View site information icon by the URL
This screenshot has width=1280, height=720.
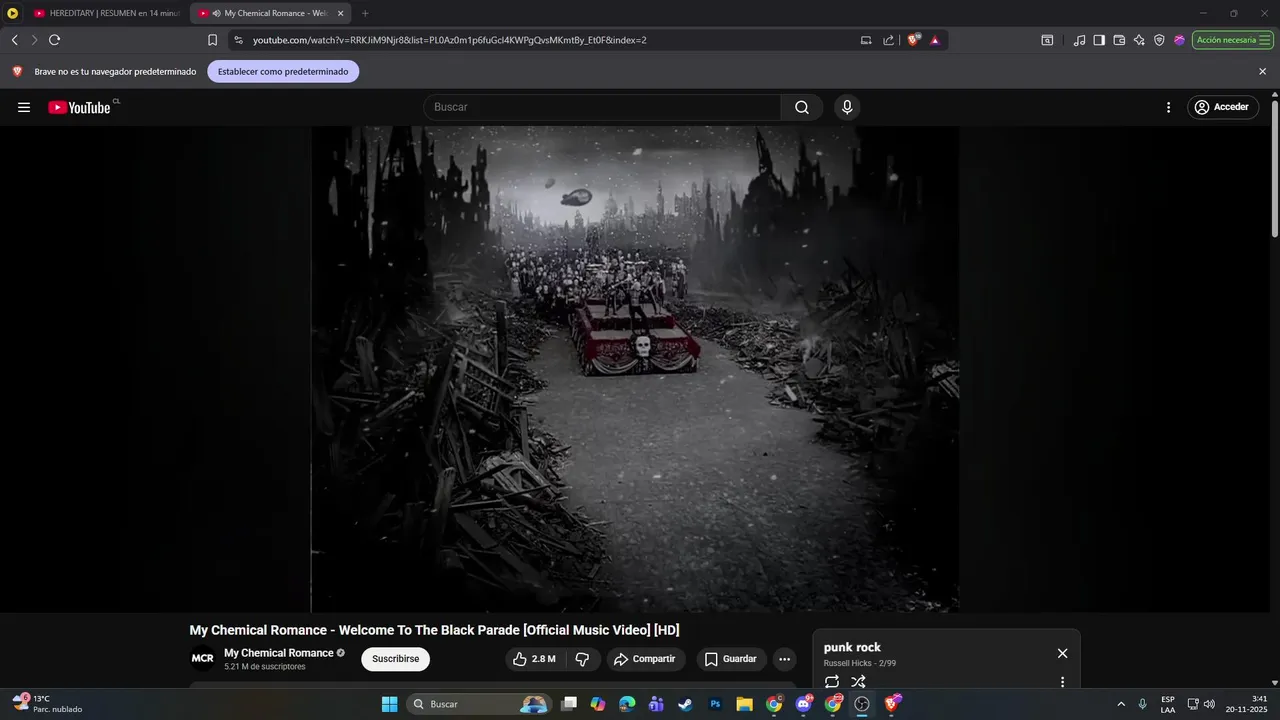(x=238, y=40)
